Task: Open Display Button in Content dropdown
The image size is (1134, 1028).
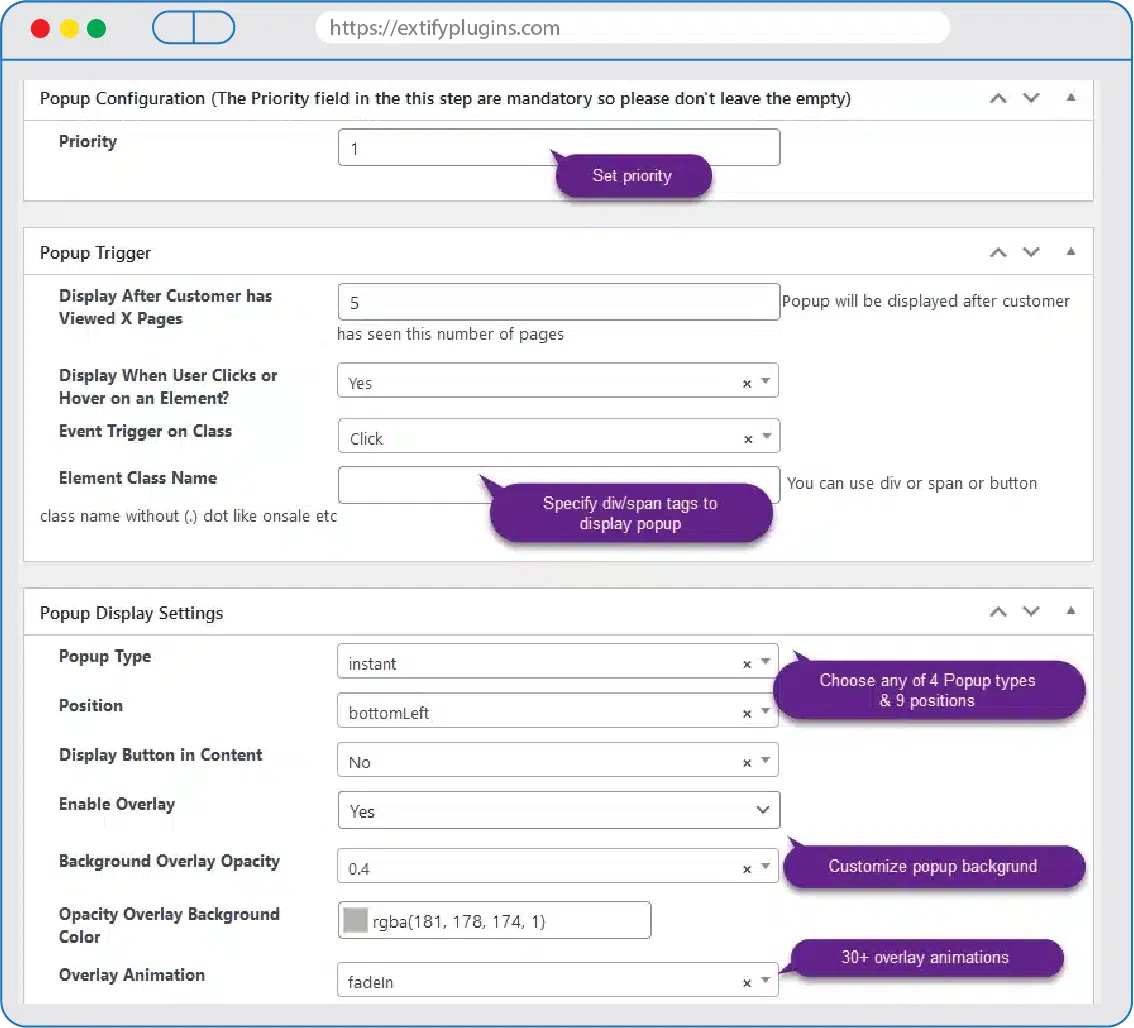Action: click(x=765, y=761)
